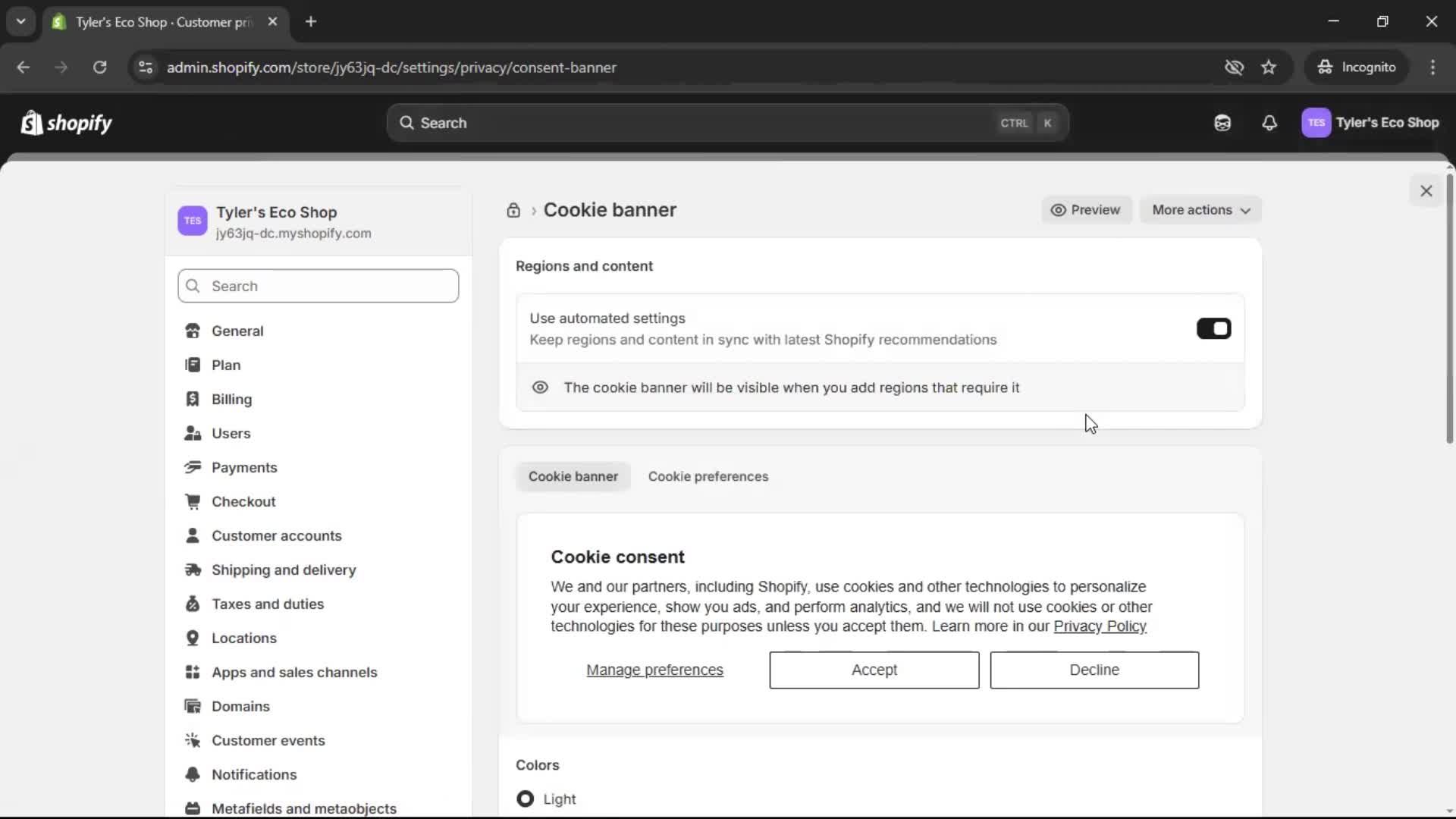Click the Domains sidebar icon

pos(193,707)
